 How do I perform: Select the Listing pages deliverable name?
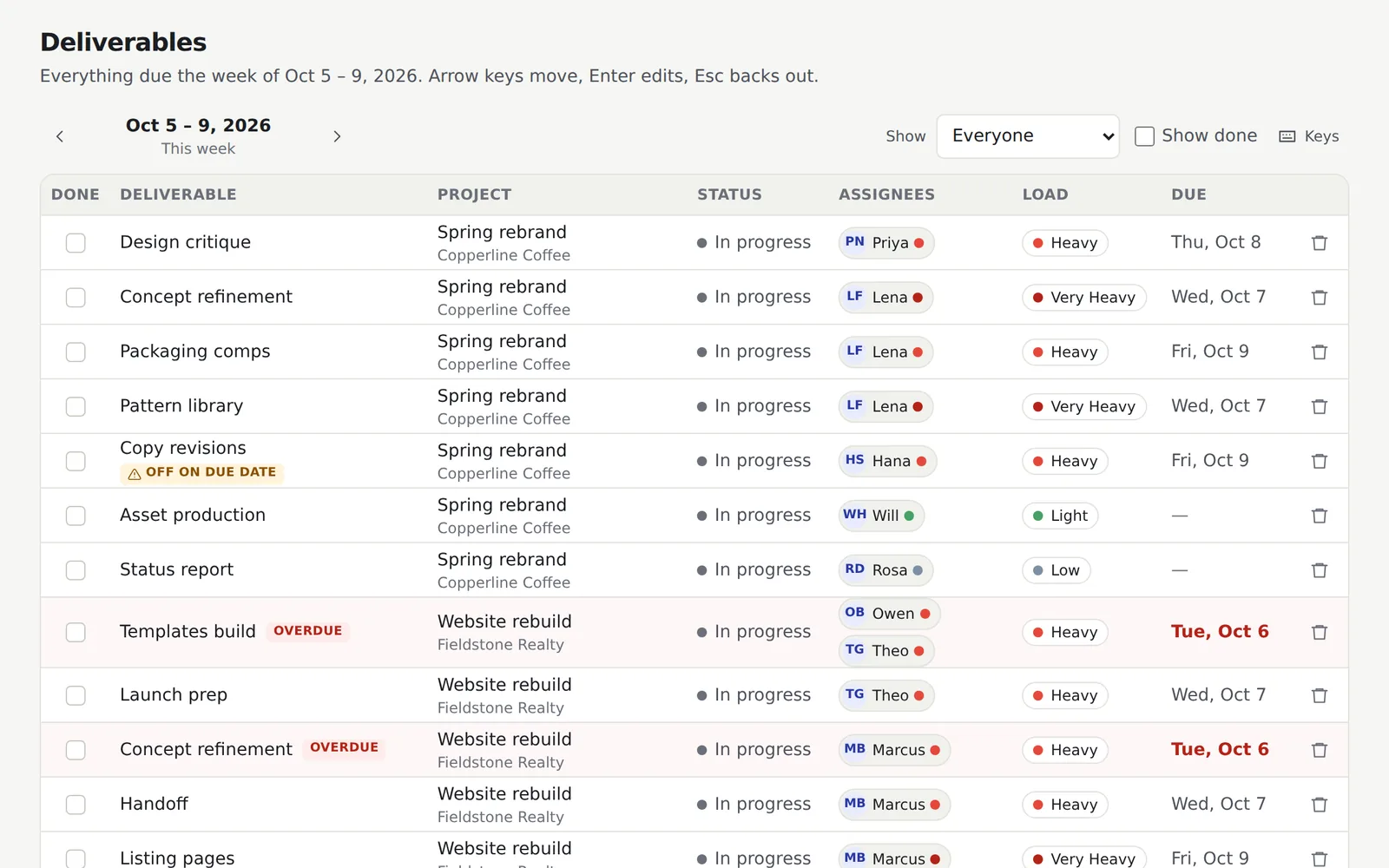pyautogui.click(x=177, y=858)
